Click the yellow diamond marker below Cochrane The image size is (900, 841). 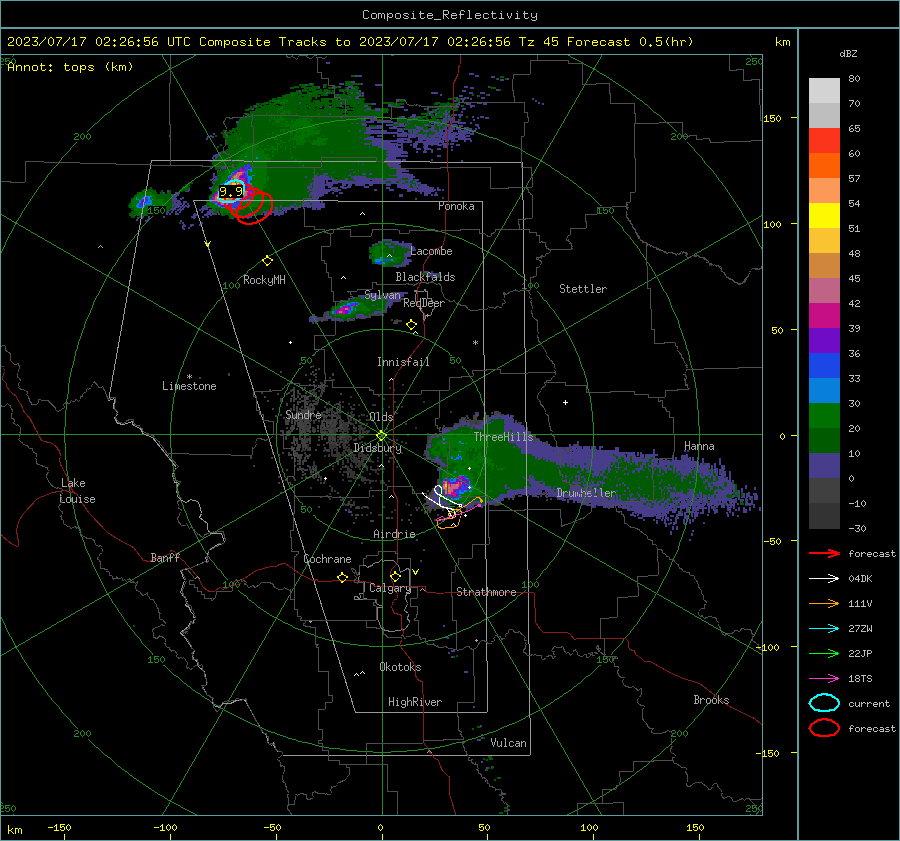click(342, 577)
